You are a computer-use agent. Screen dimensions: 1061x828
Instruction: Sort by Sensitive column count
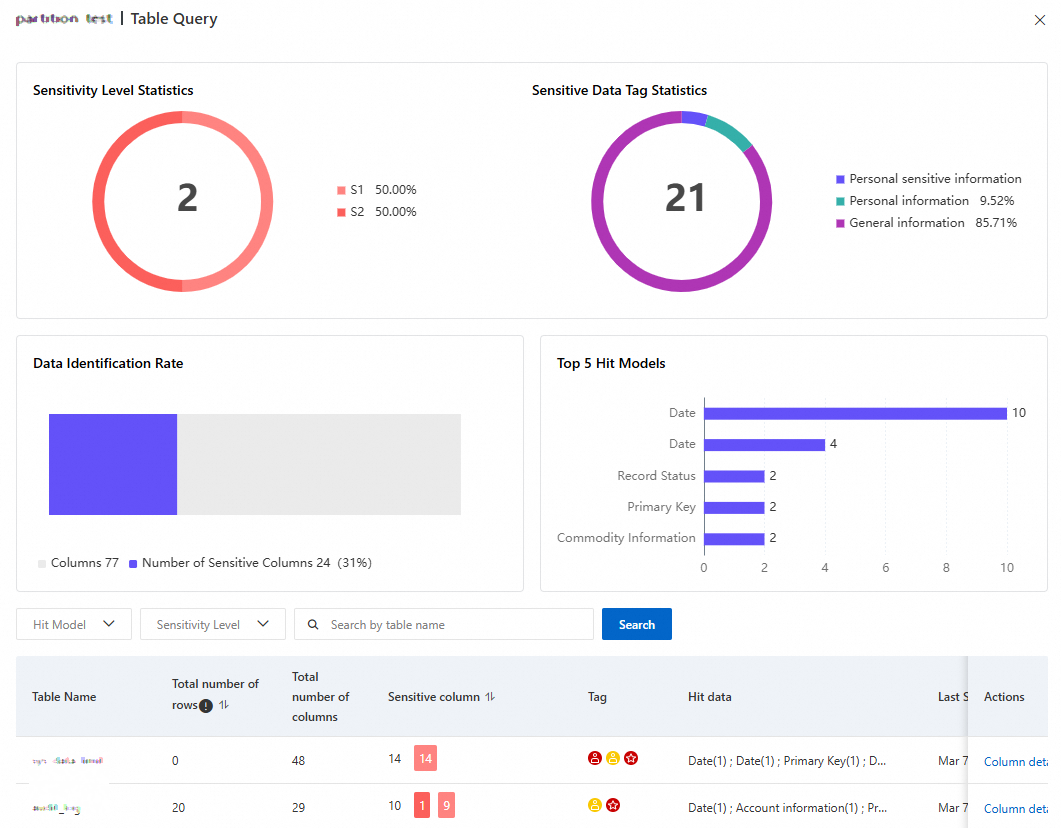click(490, 697)
